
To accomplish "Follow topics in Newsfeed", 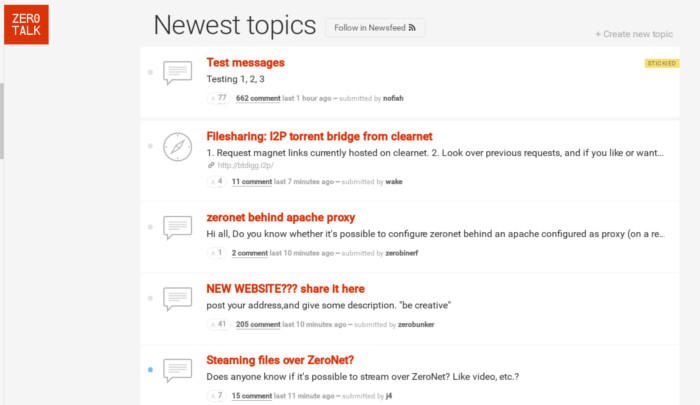I will [375, 27].
